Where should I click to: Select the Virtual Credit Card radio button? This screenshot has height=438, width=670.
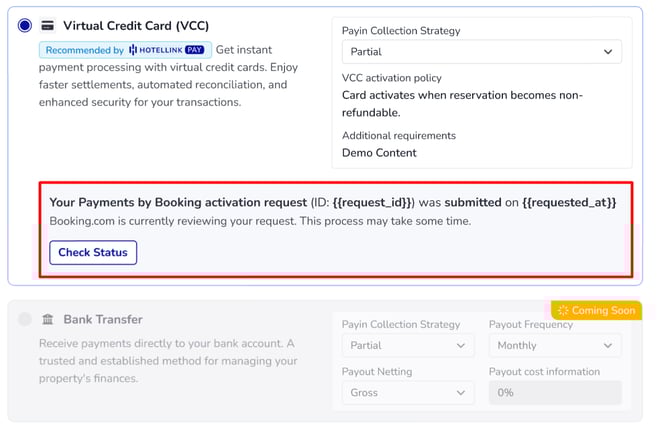click(x=25, y=25)
